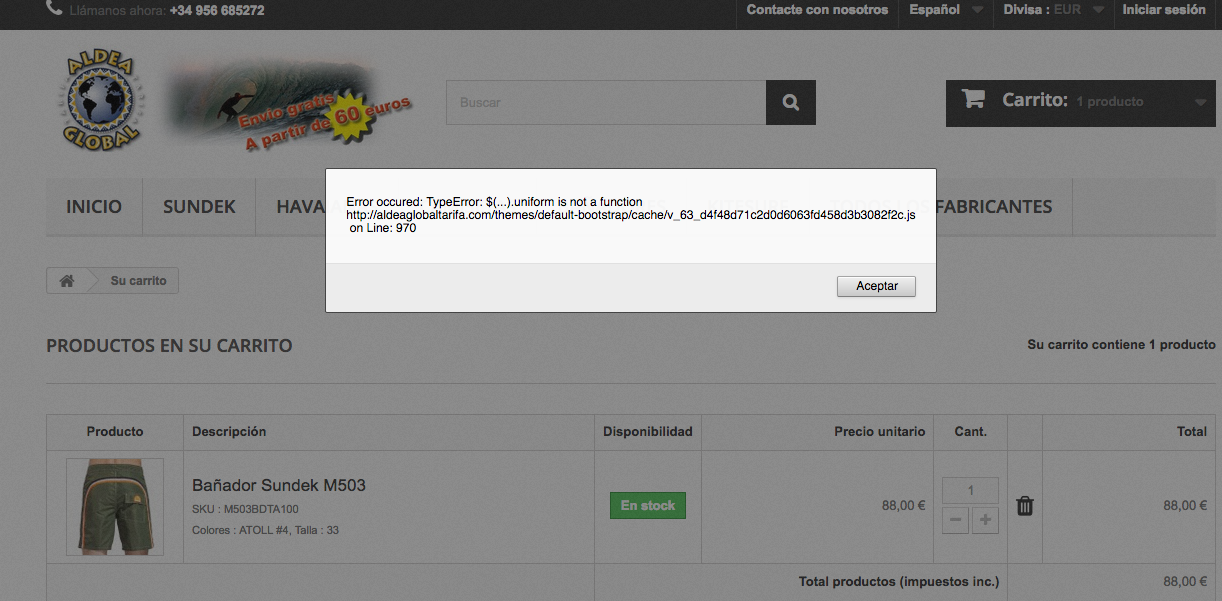This screenshot has height=601, width=1222.
Task: Click the error URL text in dialog
Action: (631, 215)
